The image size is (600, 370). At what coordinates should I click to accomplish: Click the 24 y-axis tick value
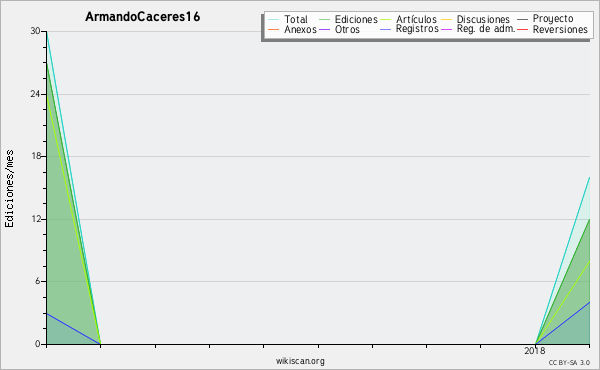36,94
